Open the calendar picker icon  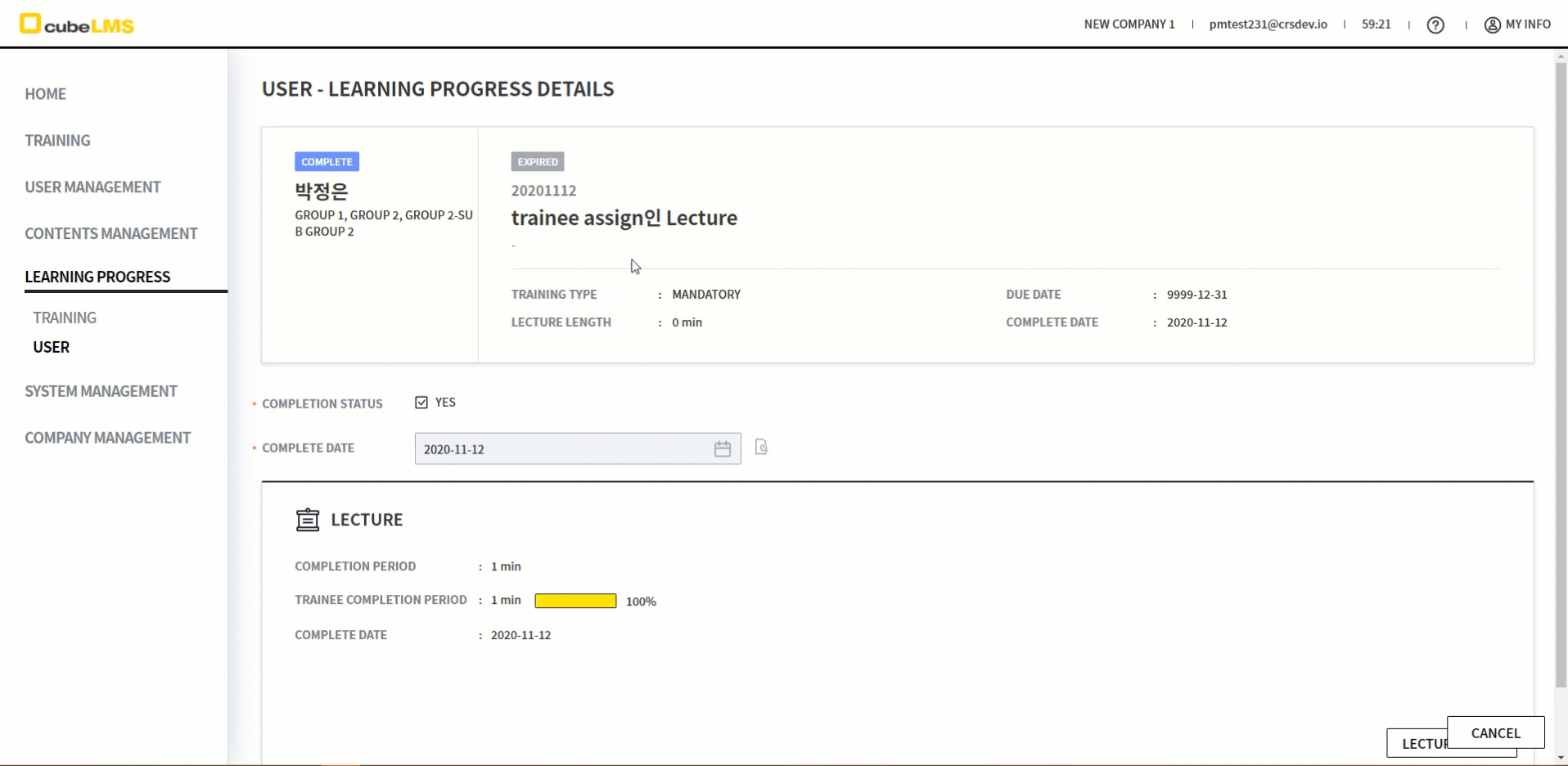722,449
